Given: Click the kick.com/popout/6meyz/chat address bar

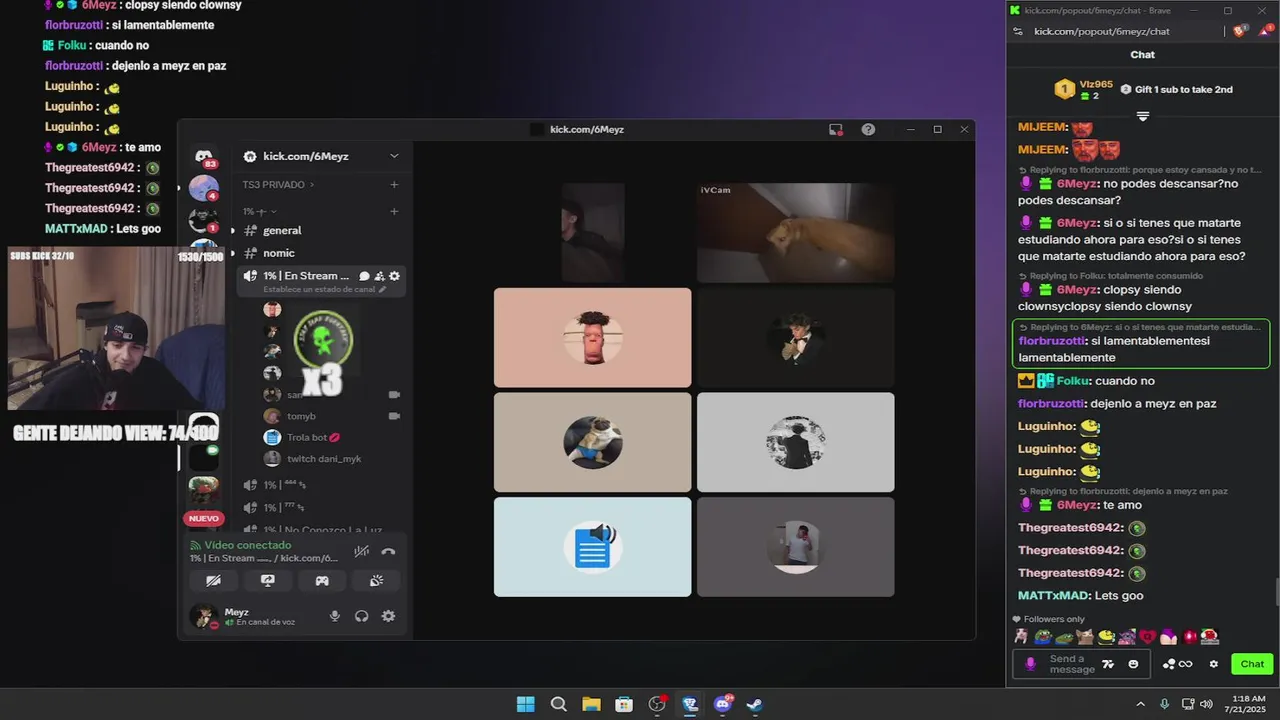Looking at the screenshot, I should 1101,31.
